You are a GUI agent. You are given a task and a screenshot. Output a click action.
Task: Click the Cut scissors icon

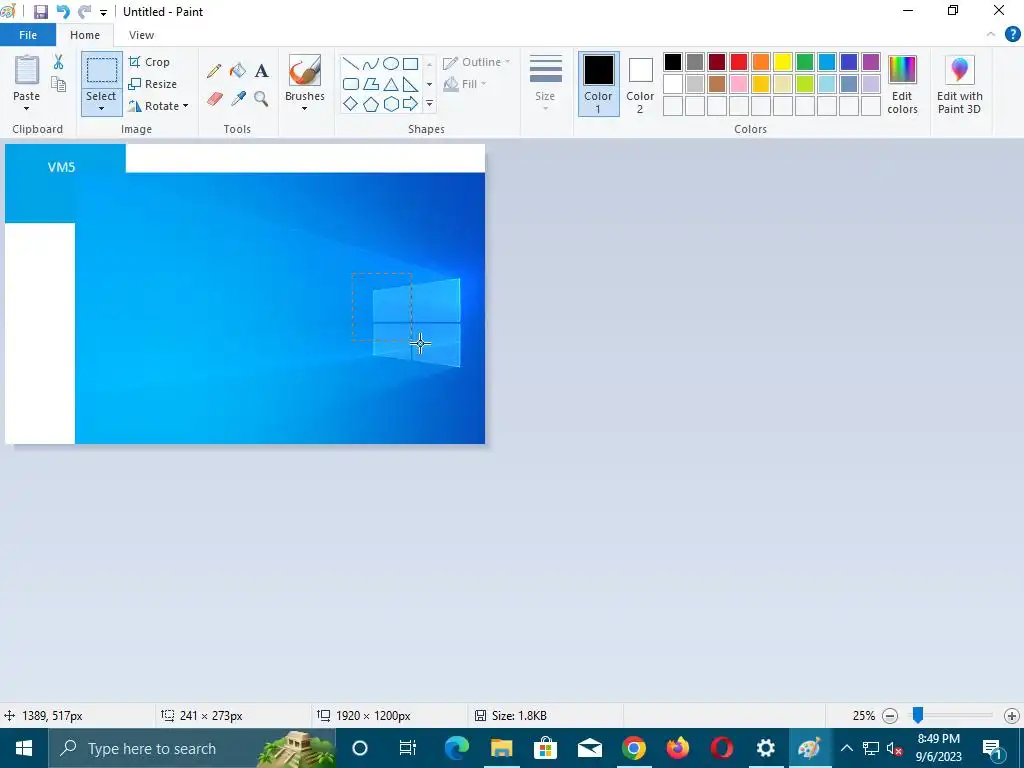(x=58, y=62)
